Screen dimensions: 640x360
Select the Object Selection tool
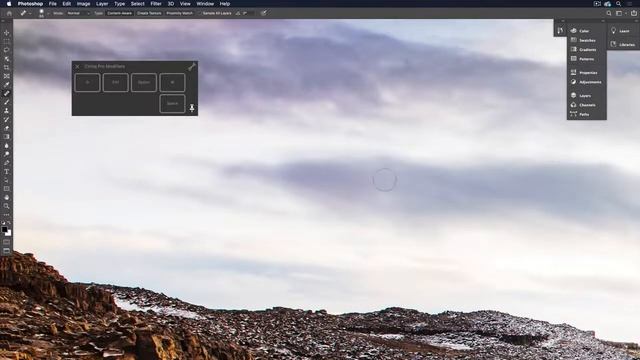(7, 59)
